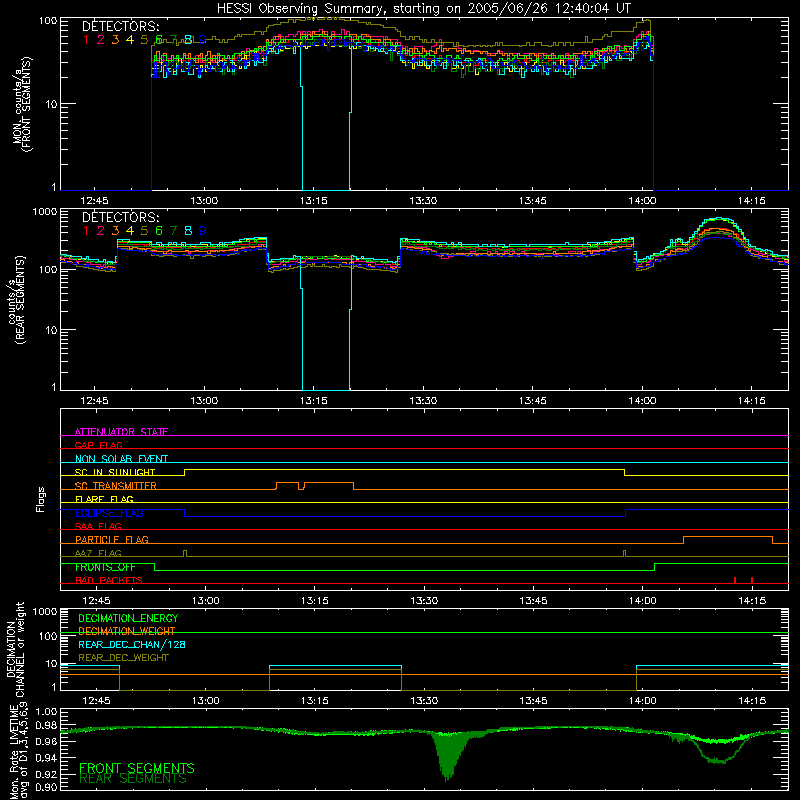Click the 0.92 y-axis value on the livetime plot
This screenshot has width=800, height=800.
click(46, 772)
